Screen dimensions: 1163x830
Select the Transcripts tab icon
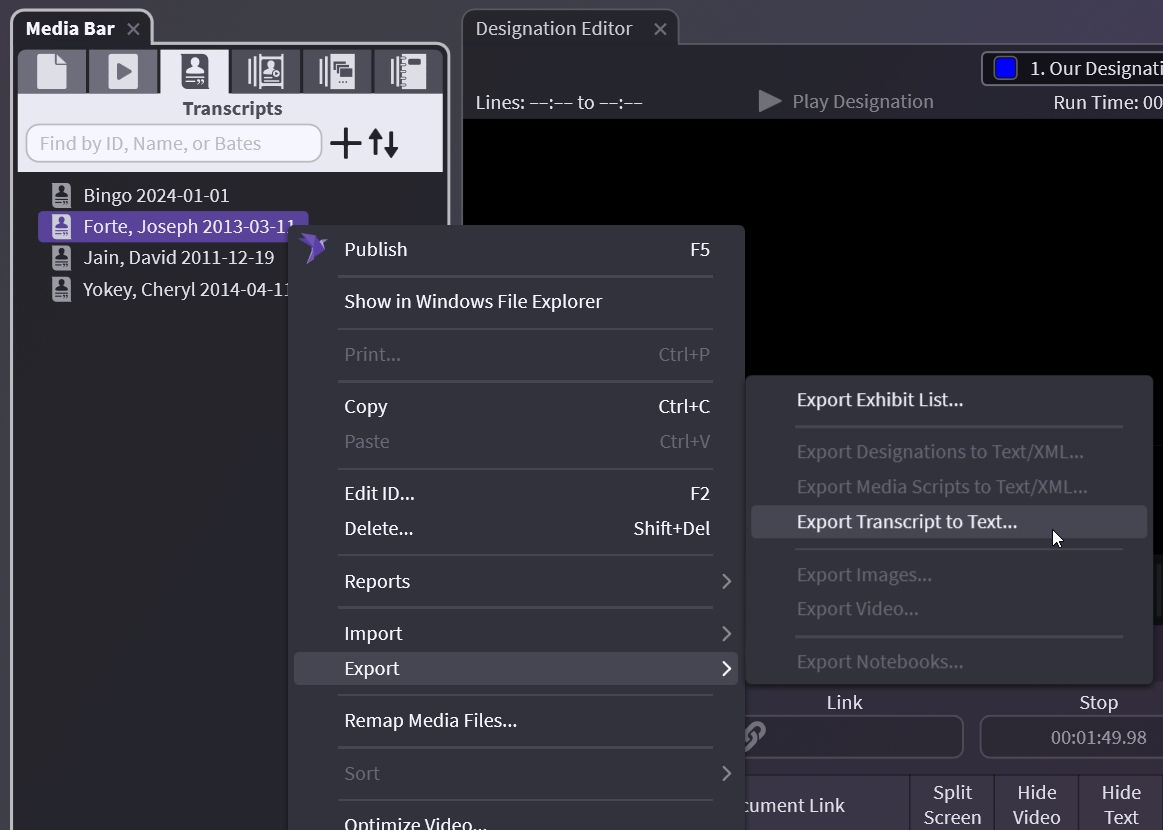194,72
